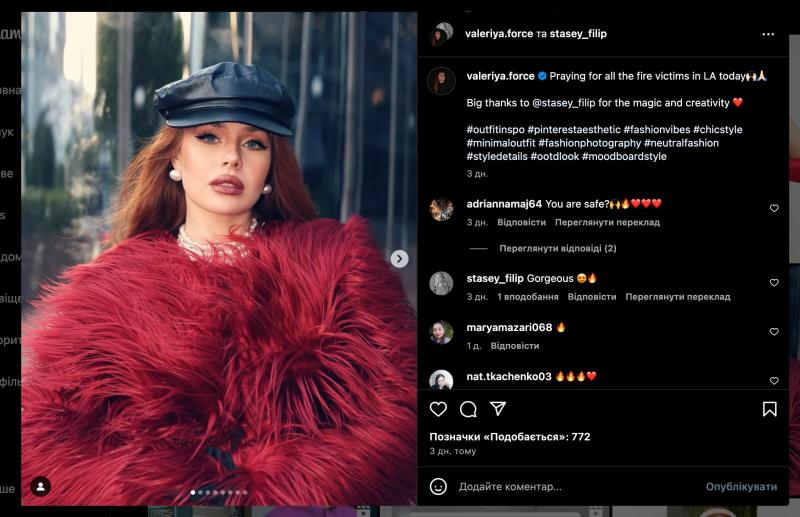Viewport: 800px width, 517px height.
Task: Save post with bookmark icon
Action: 769,409
